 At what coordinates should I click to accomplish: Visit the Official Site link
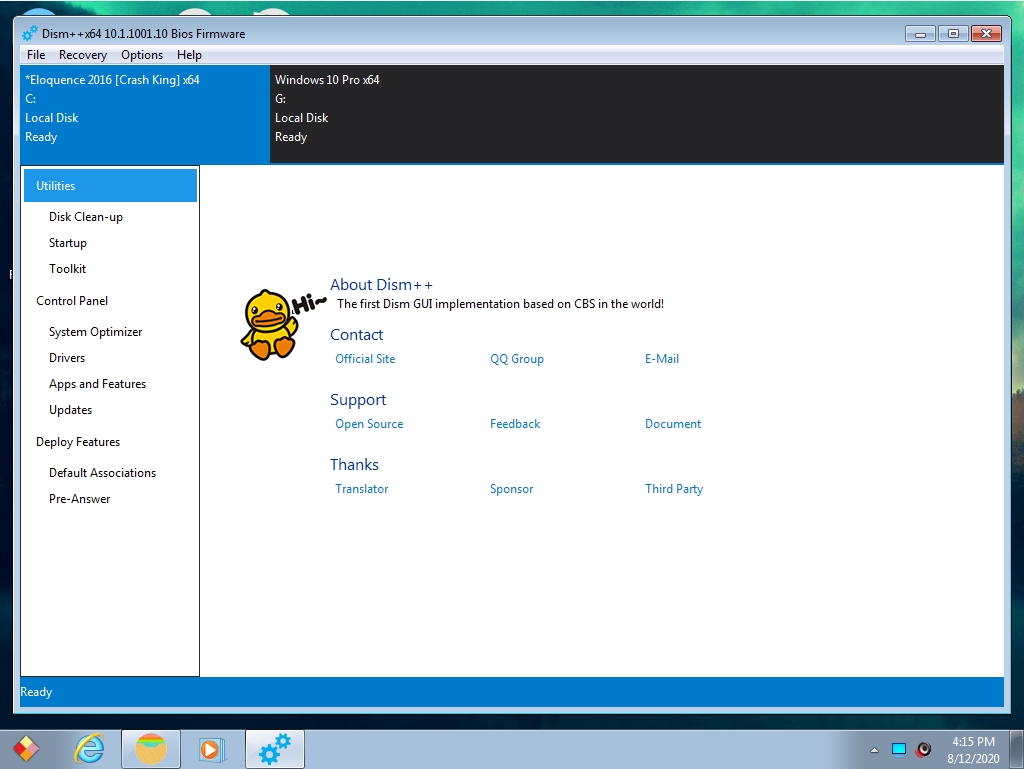pos(365,358)
